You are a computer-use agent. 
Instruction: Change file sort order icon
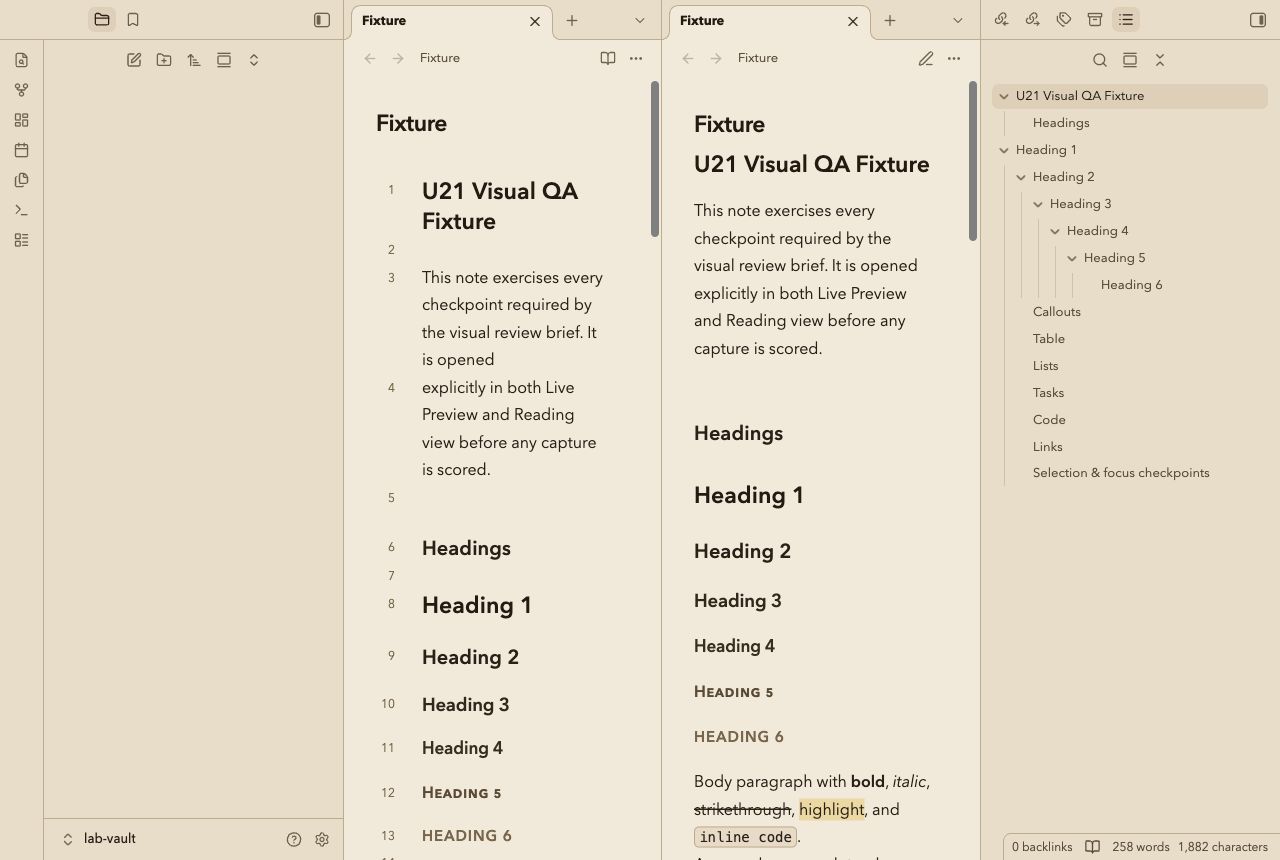click(194, 60)
